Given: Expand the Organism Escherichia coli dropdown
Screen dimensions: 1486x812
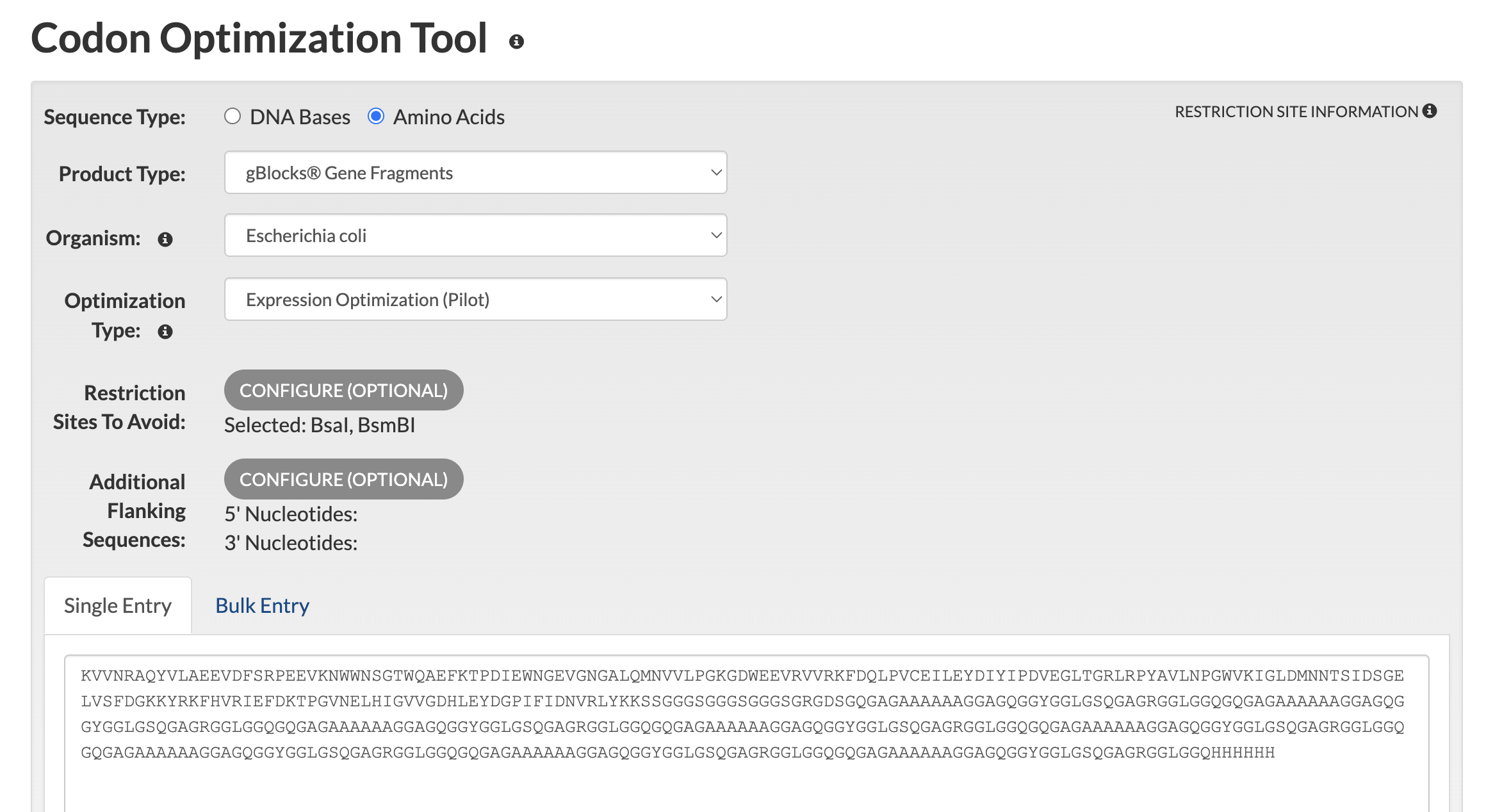Looking at the screenshot, I should pyautogui.click(x=476, y=235).
